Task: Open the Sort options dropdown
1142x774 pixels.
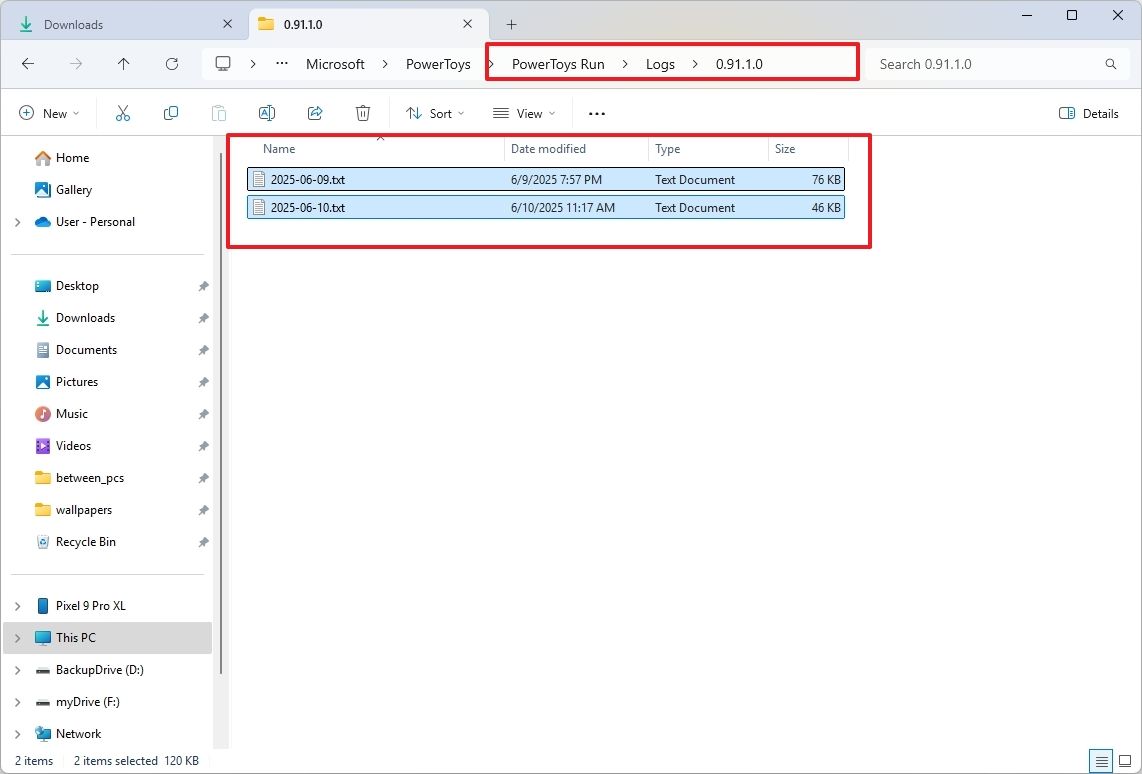Action: pos(434,113)
